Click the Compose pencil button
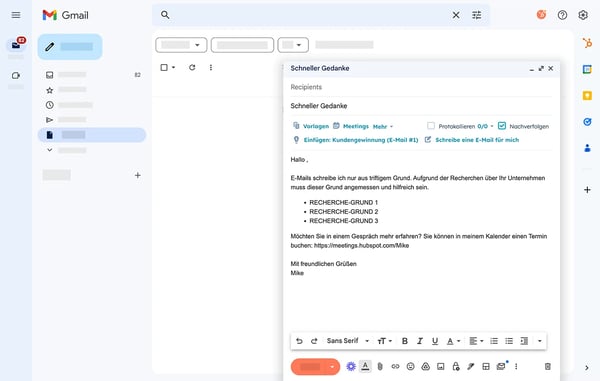 [x=70, y=47]
